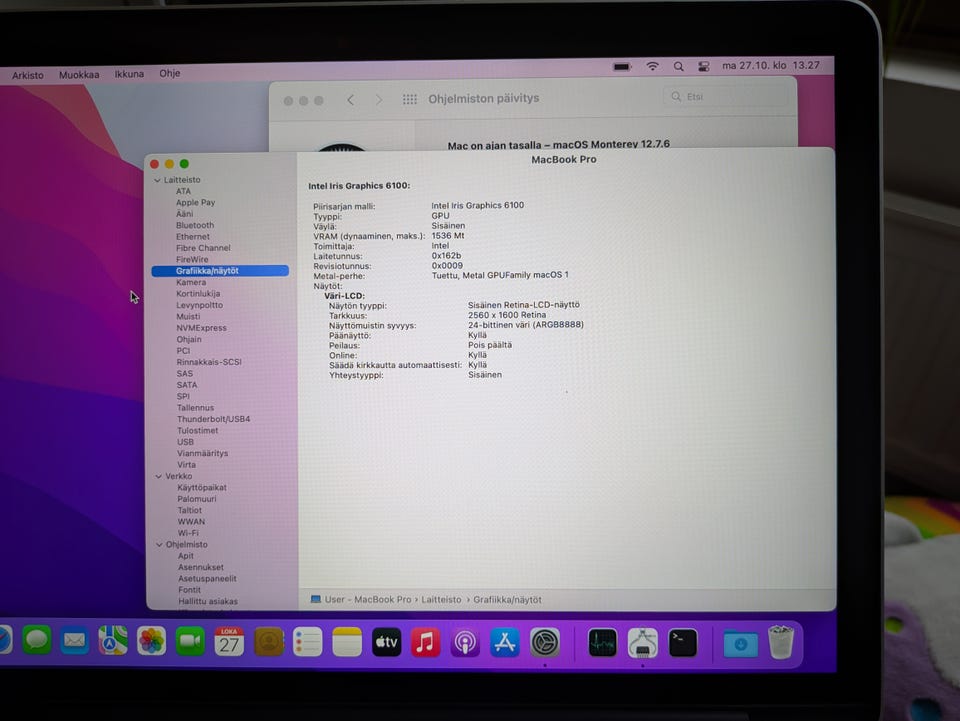Select Muisti in the sidebar
The image size is (960, 721).
click(x=188, y=316)
